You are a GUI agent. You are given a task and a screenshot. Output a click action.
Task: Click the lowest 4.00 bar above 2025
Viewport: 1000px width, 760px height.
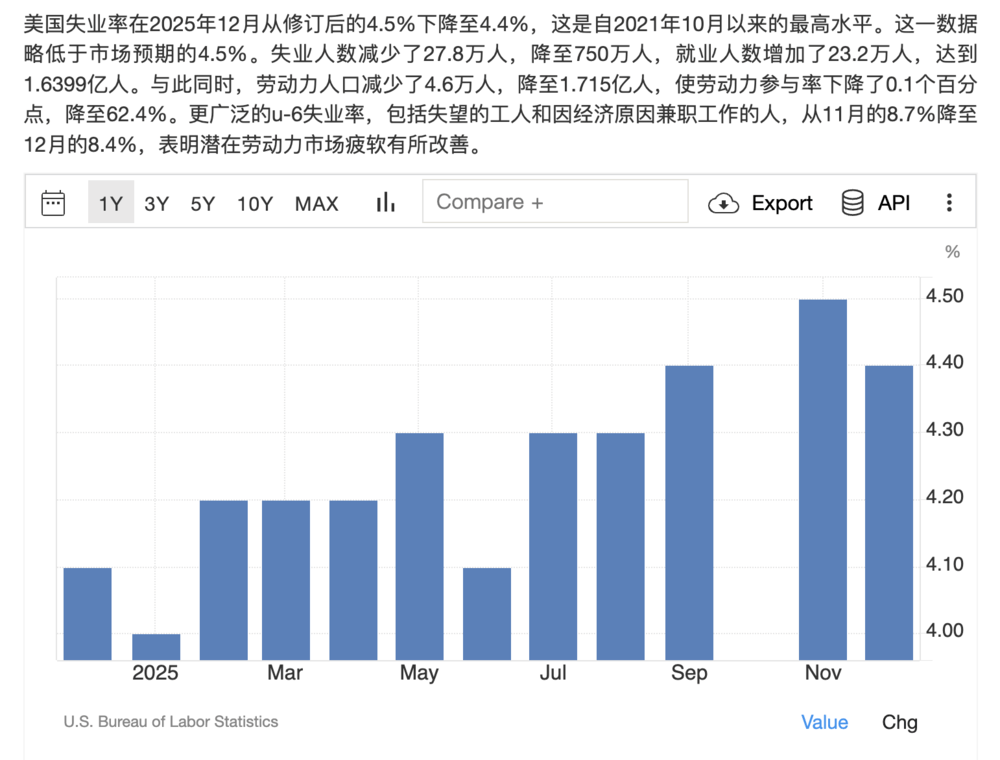(156, 647)
